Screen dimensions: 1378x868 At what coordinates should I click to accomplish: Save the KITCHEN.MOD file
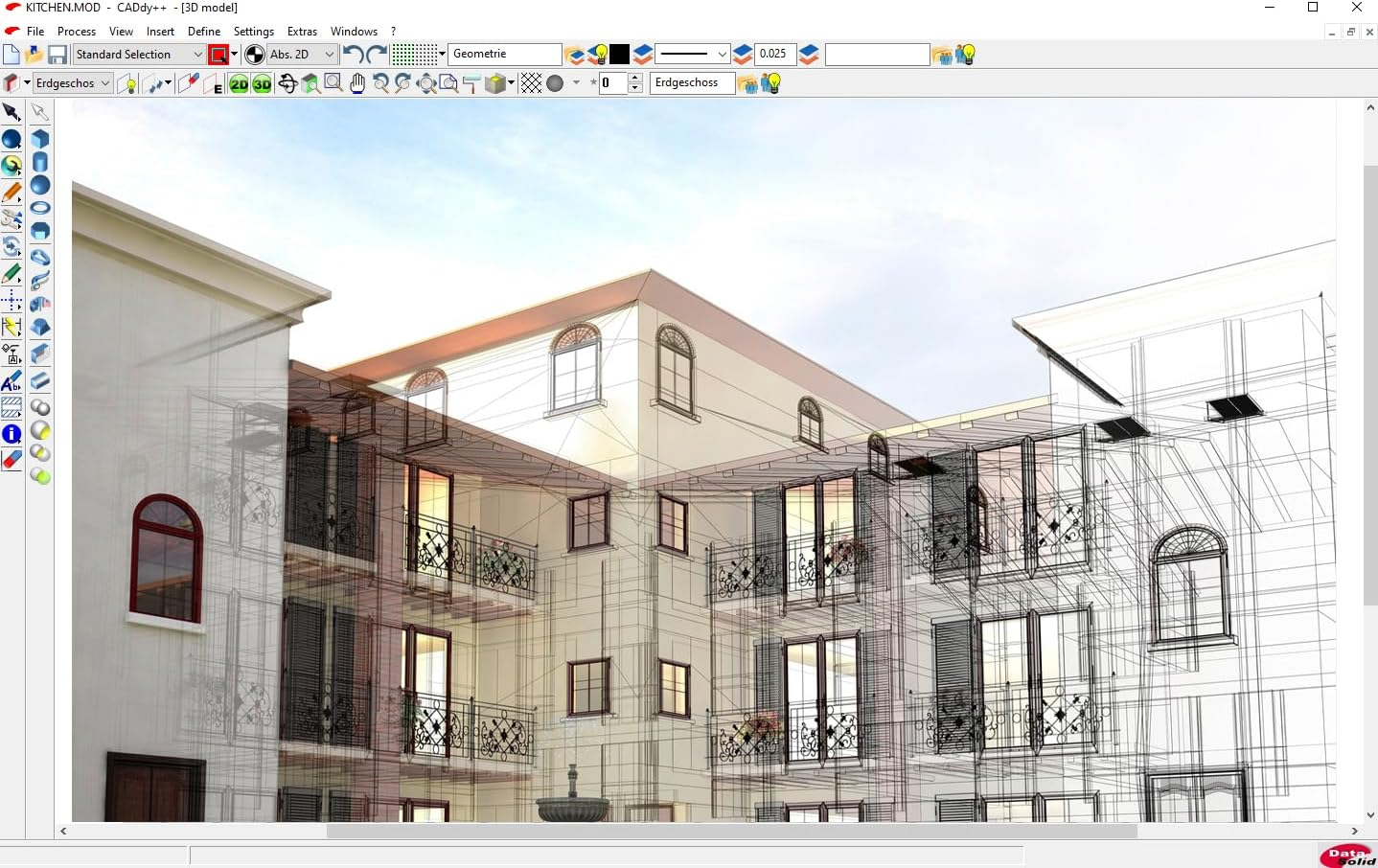(57, 55)
